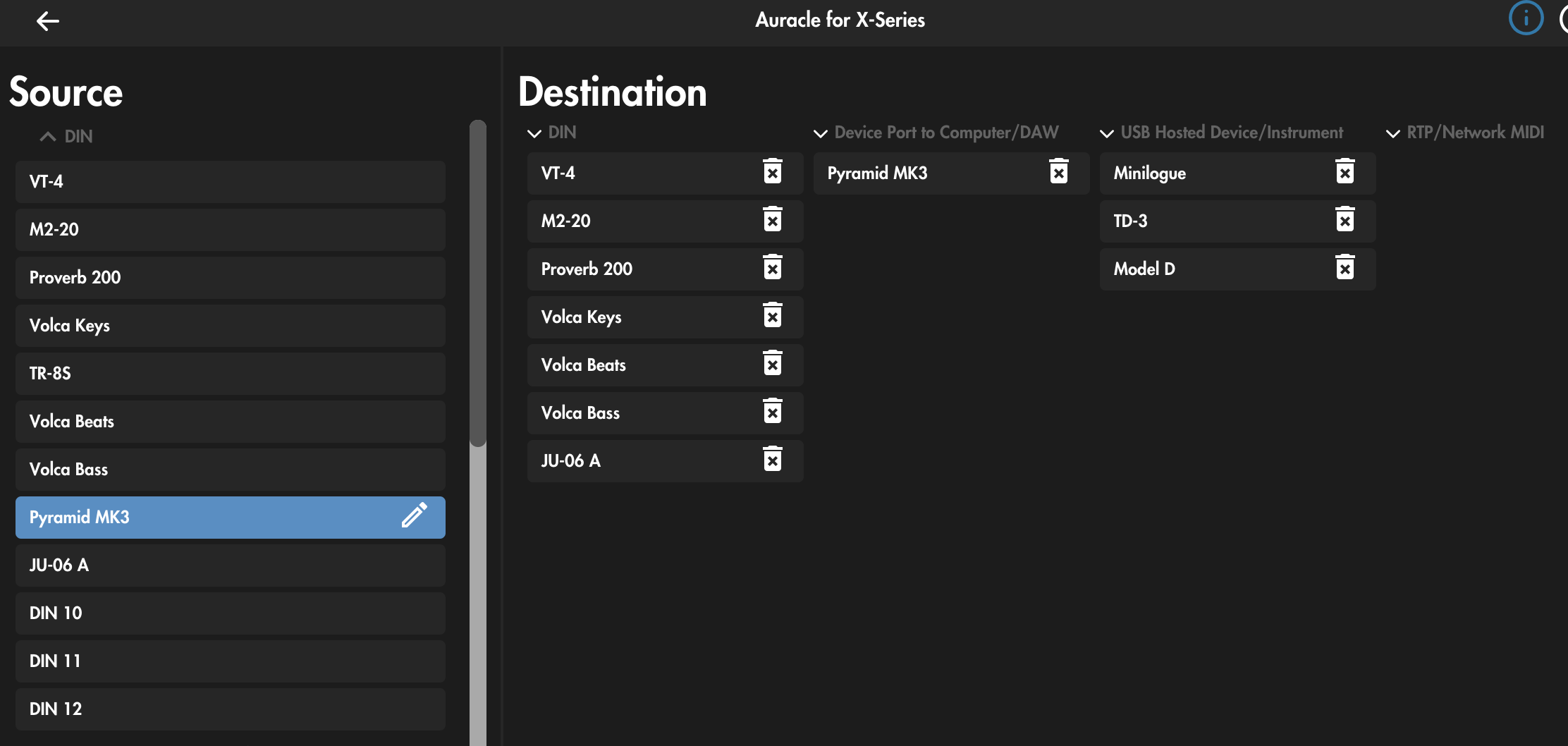Select VT-4 as source

pyautogui.click(x=231, y=182)
